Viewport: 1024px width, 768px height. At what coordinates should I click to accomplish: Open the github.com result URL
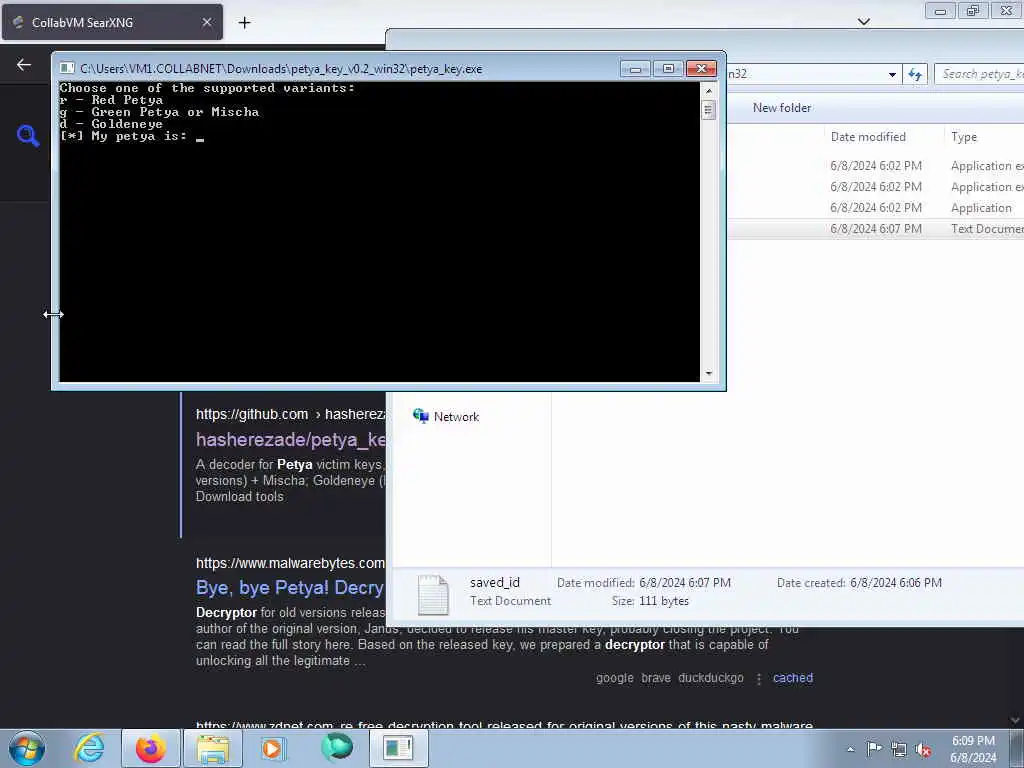(290, 414)
